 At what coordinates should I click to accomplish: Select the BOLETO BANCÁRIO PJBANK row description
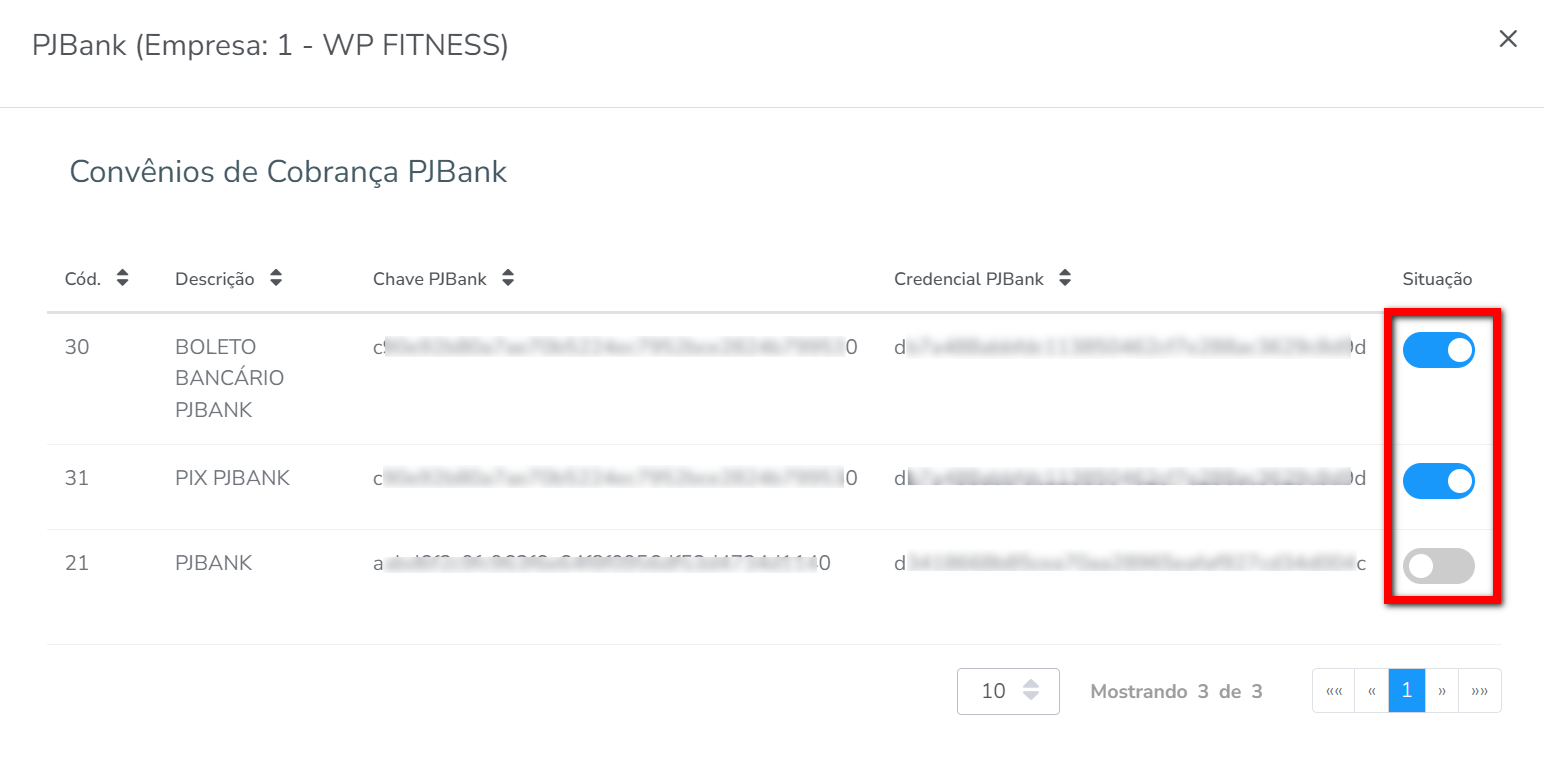click(229, 378)
